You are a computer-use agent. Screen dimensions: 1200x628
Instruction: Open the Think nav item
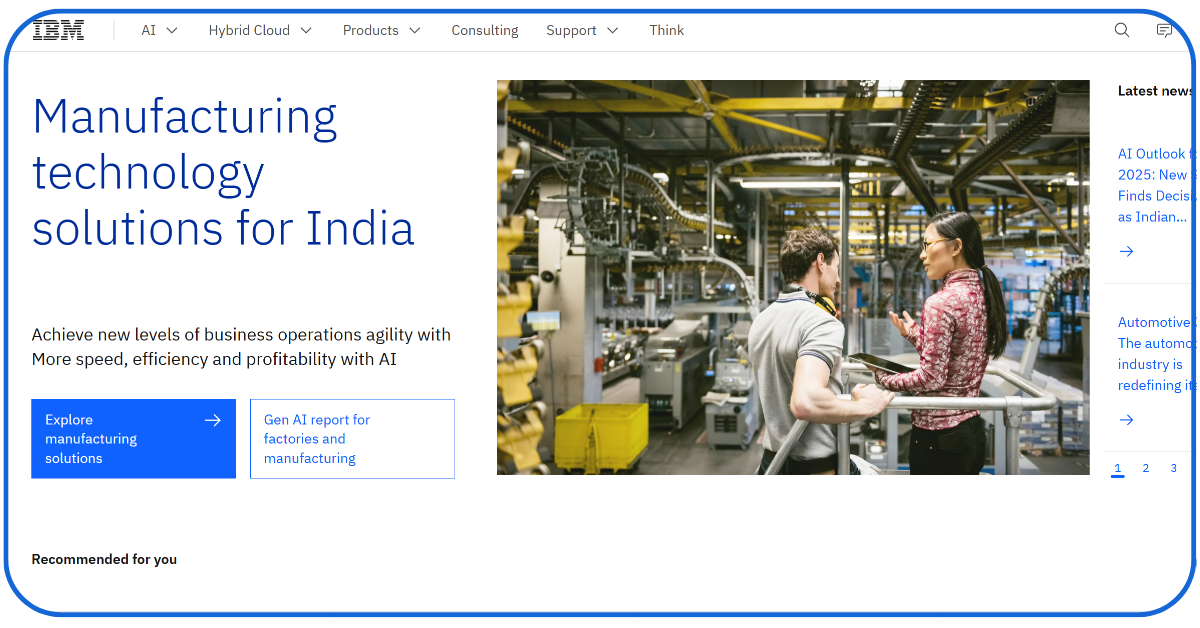667,30
